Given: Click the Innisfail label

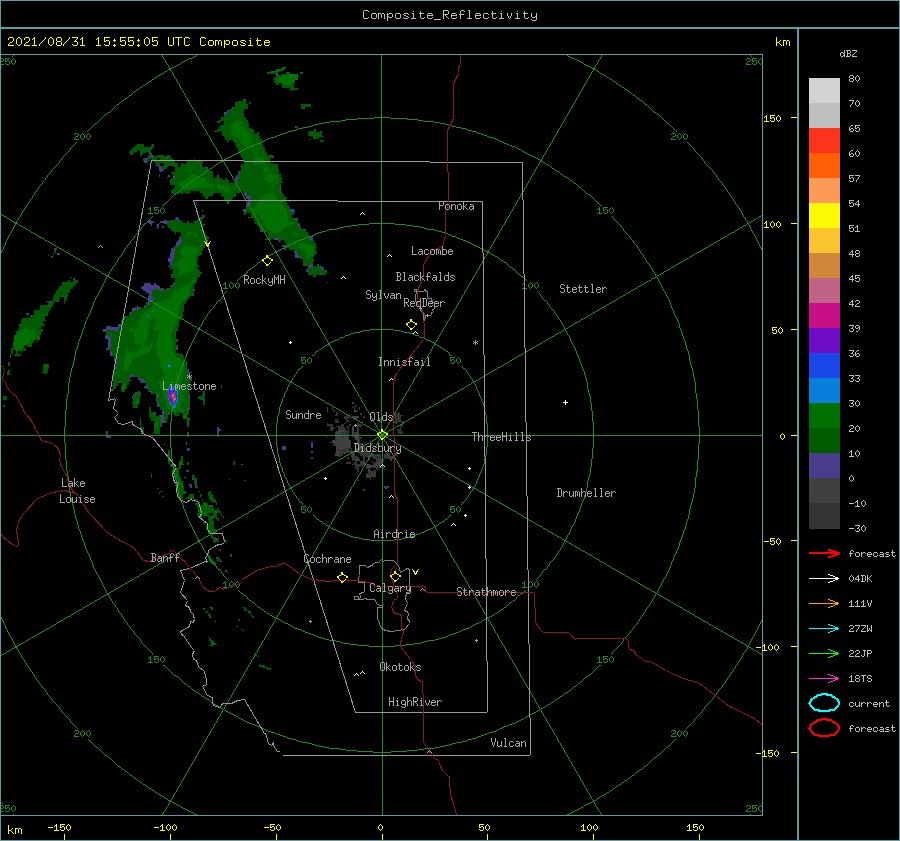Looking at the screenshot, I should coord(404,362).
